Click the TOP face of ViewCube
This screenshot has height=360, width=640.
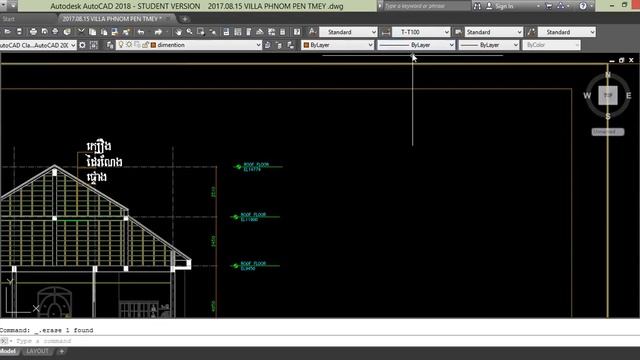(608, 95)
